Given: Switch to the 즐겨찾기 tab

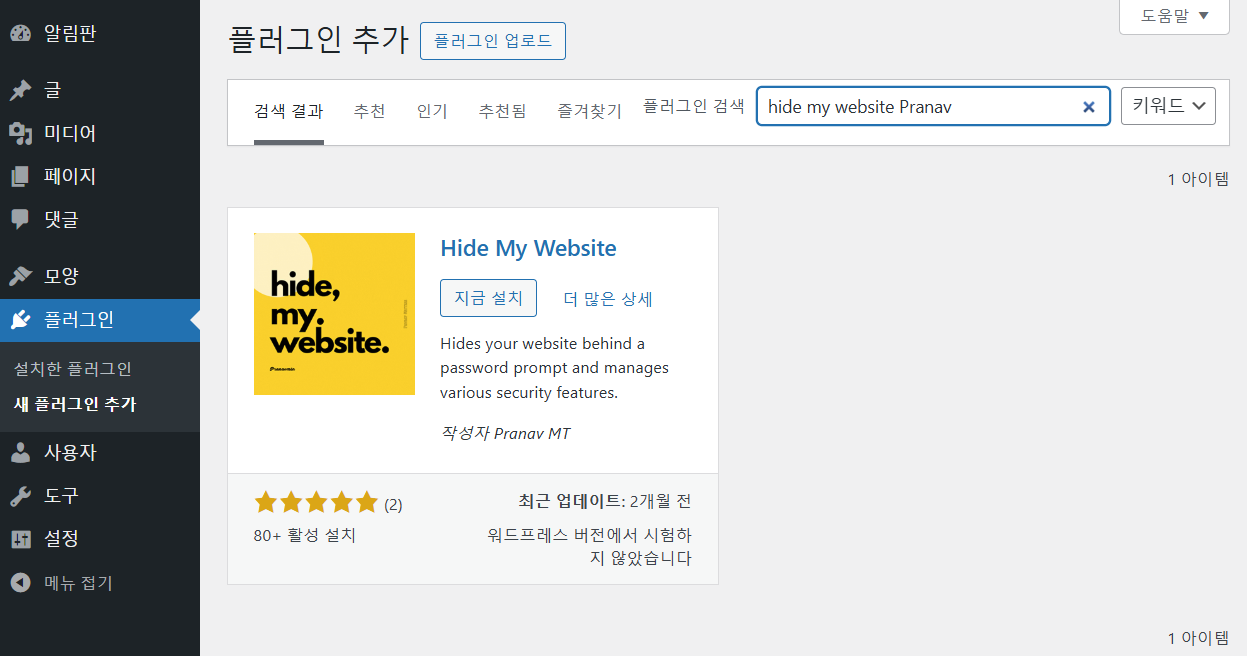Looking at the screenshot, I should (589, 111).
